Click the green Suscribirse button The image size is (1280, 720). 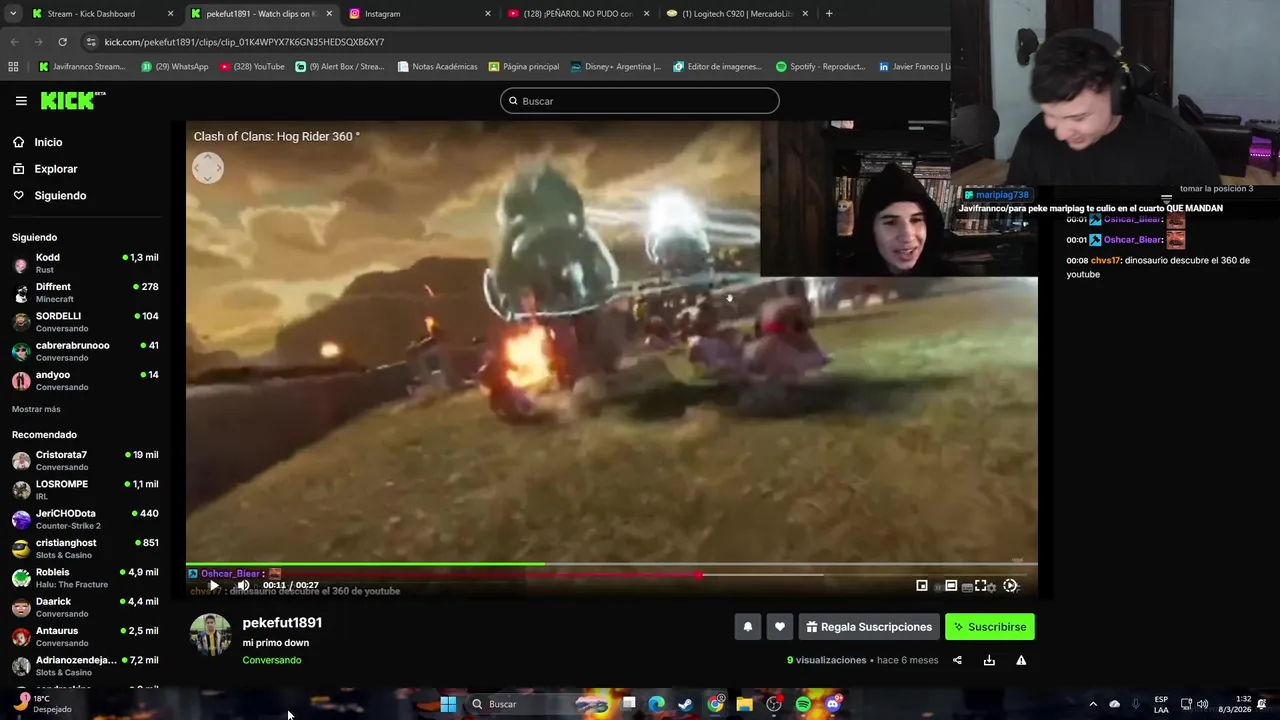990,627
